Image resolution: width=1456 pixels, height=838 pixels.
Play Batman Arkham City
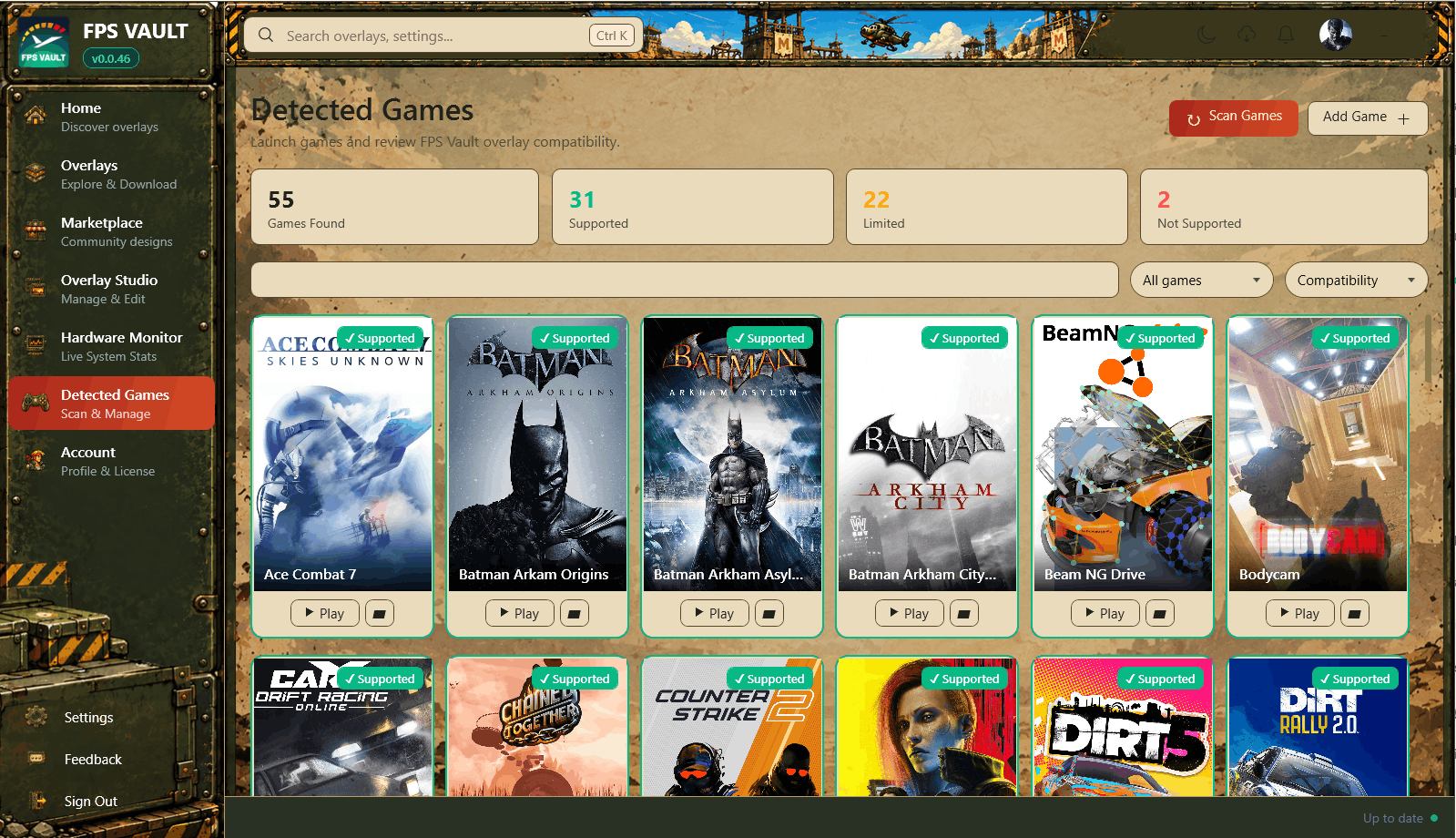pyautogui.click(x=910, y=614)
